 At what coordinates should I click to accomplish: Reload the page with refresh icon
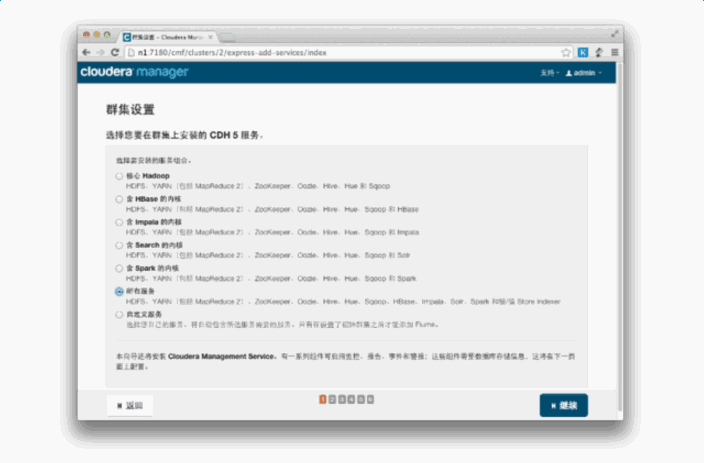(115, 53)
